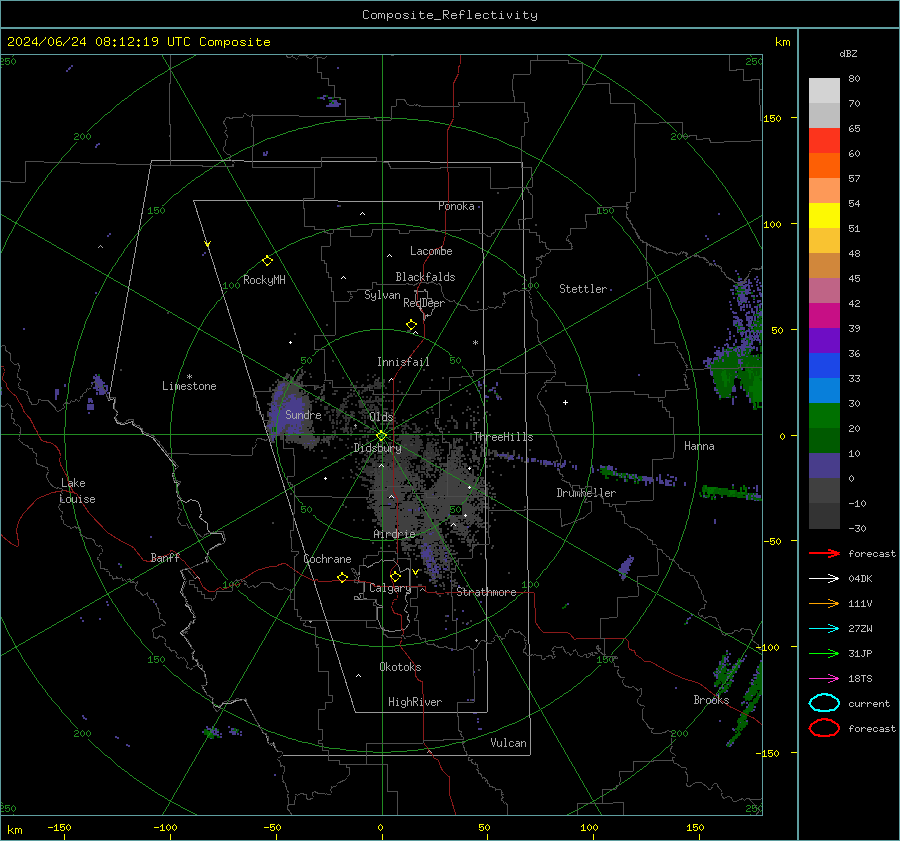Click the orange 111V arrow in legend

tap(824, 603)
